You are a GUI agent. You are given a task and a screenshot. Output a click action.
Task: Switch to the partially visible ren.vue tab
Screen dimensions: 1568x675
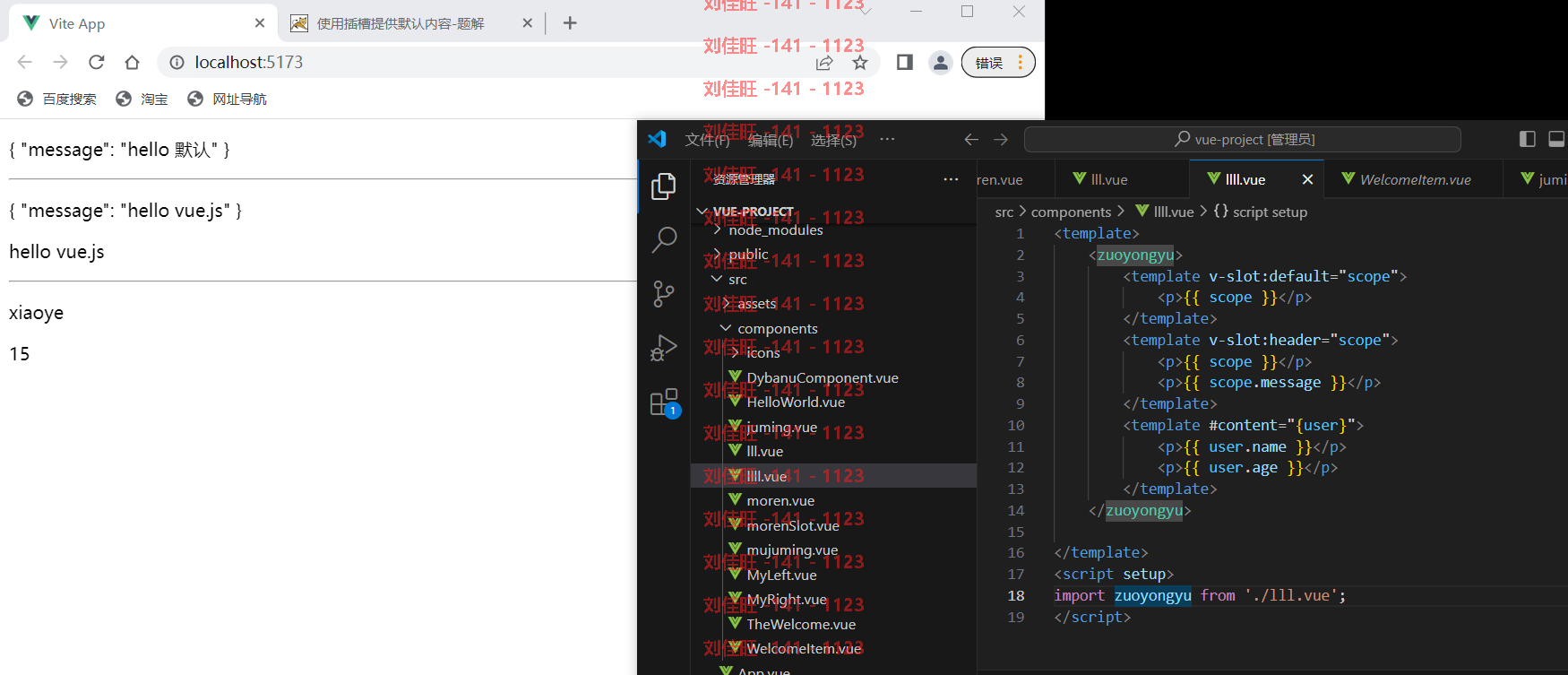(1015, 179)
